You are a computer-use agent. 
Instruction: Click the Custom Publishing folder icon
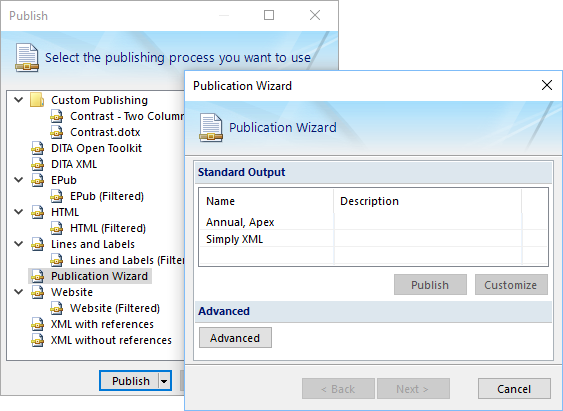[x=37, y=100]
